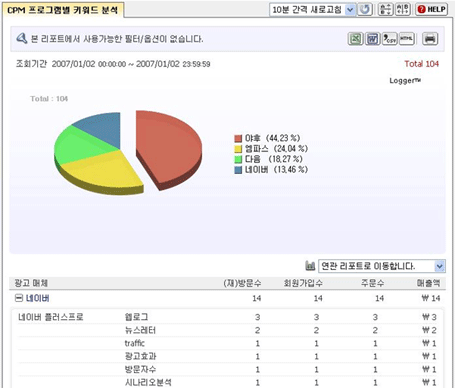Collapse the 네이버 row
Image resolution: width=455 pixels, height=391 pixels.
click(19, 298)
